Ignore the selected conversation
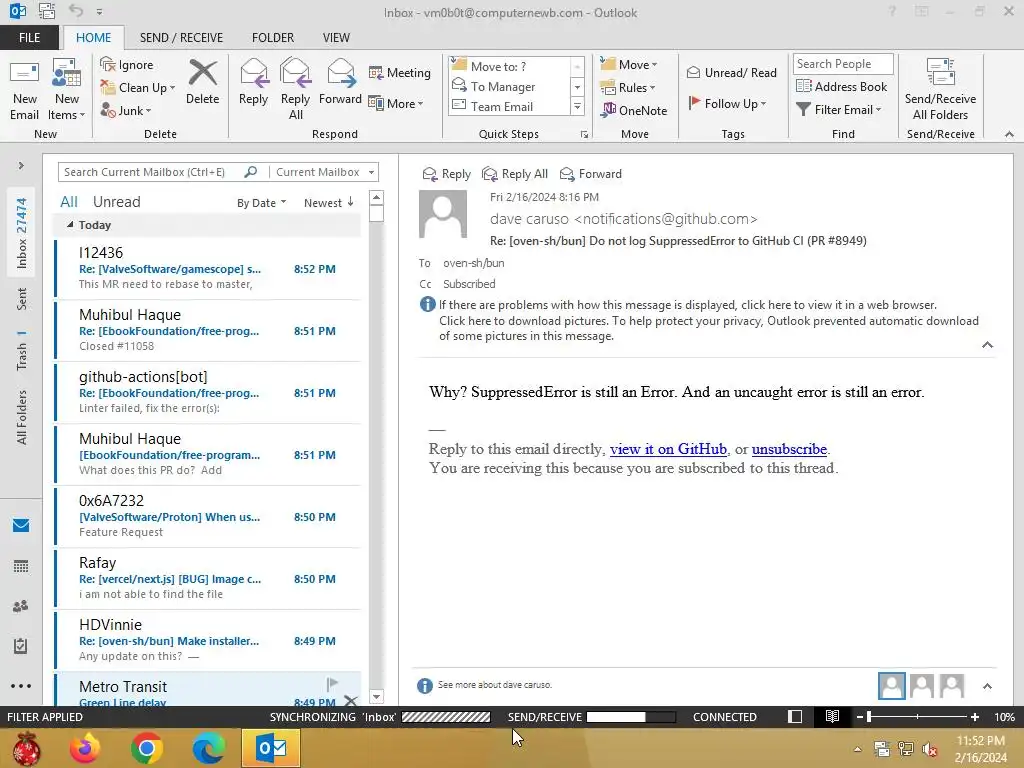Screen dimensions: 1024x768 point(127,65)
